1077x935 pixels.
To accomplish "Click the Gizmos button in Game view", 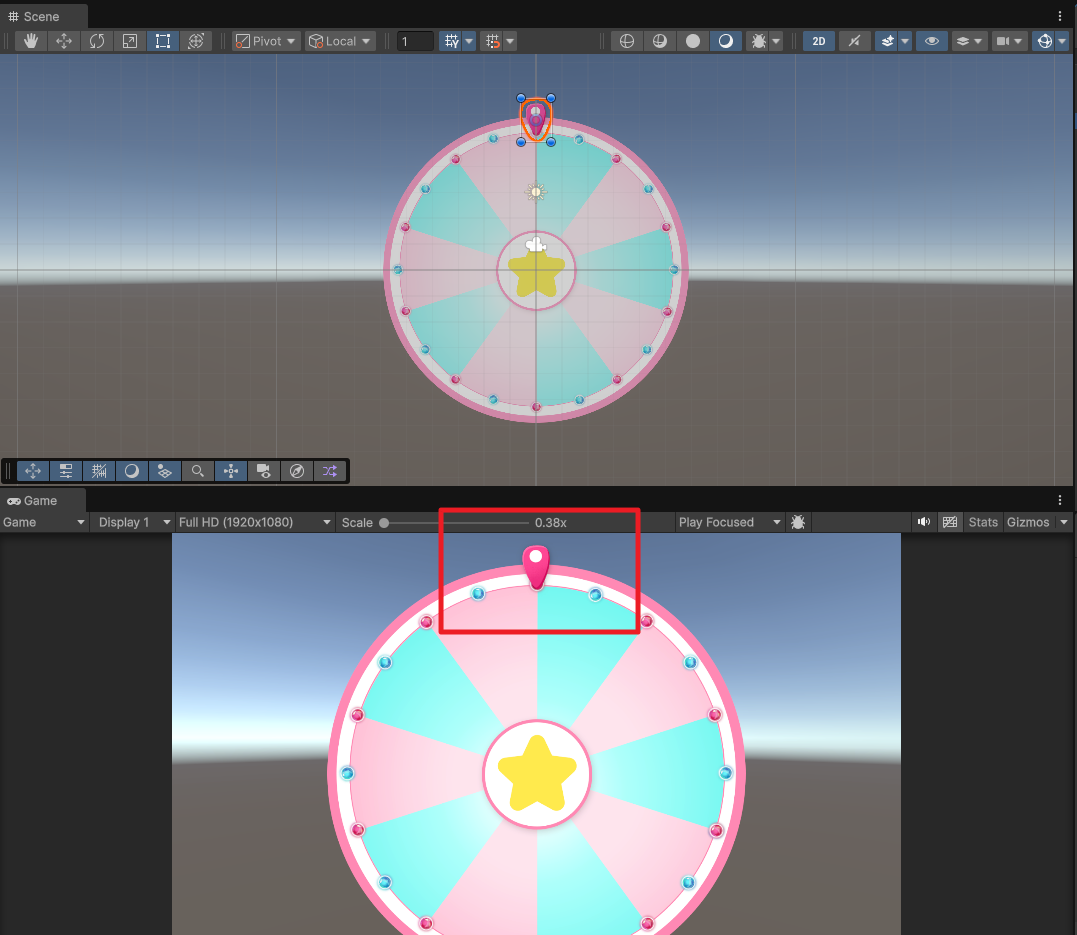I will (x=1028, y=522).
